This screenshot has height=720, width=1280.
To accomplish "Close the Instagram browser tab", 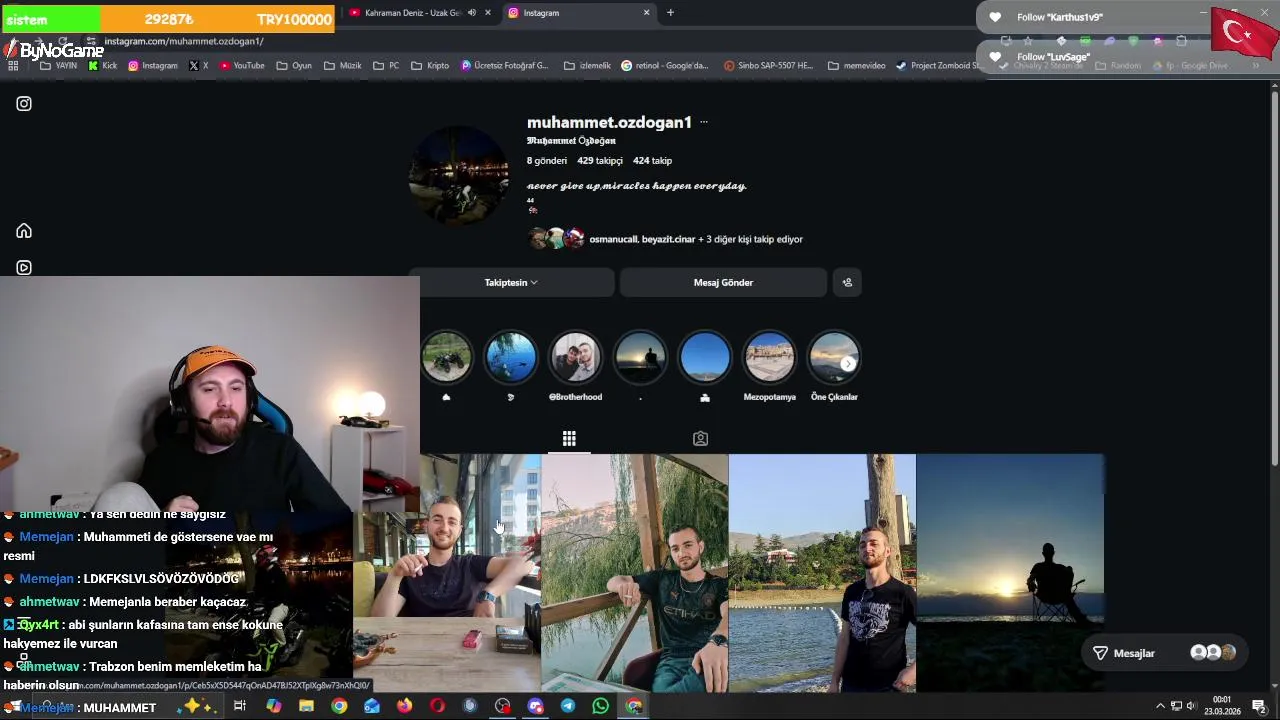I will (646, 13).
